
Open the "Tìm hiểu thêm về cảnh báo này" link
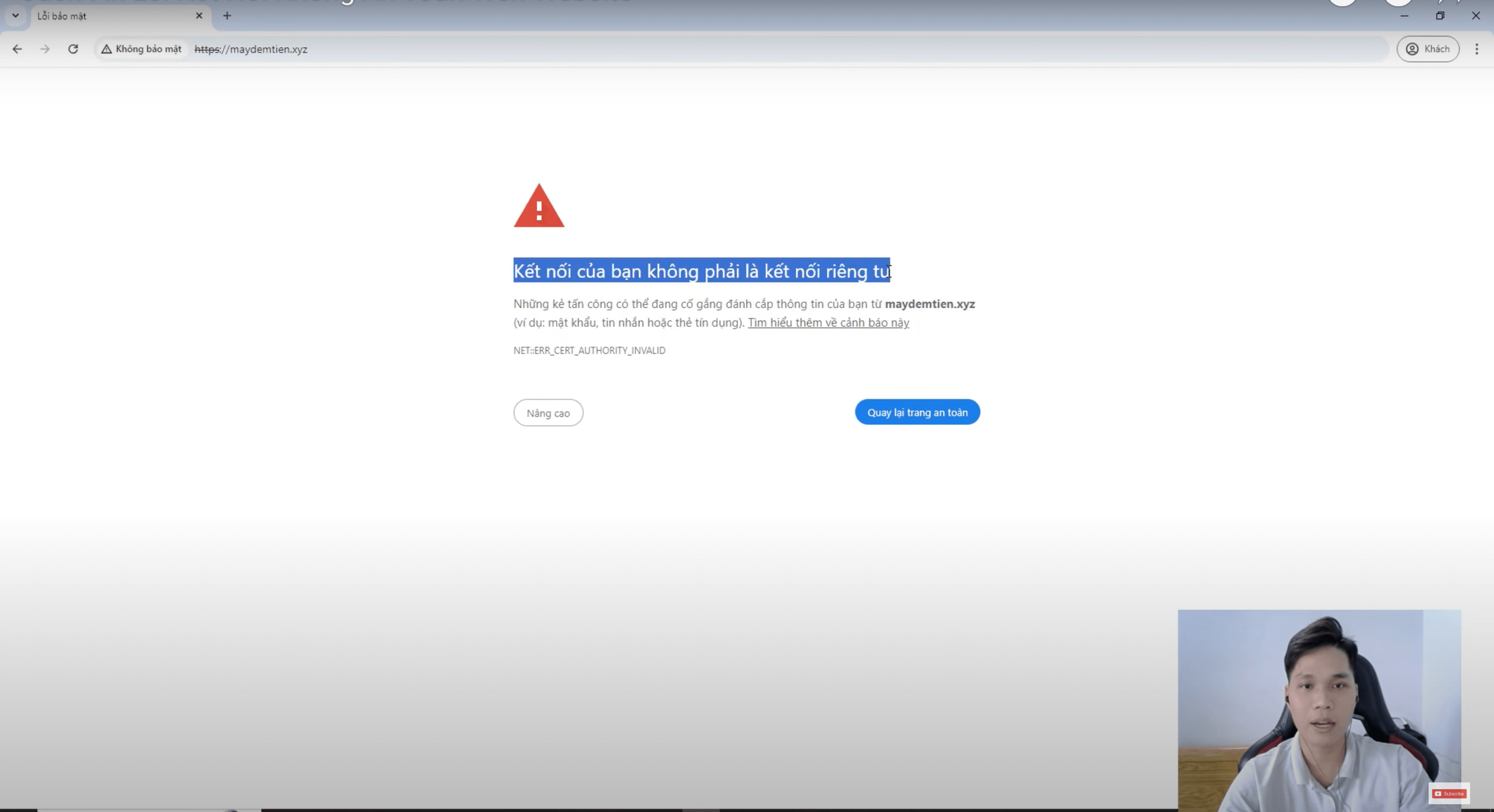pos(827,323)
